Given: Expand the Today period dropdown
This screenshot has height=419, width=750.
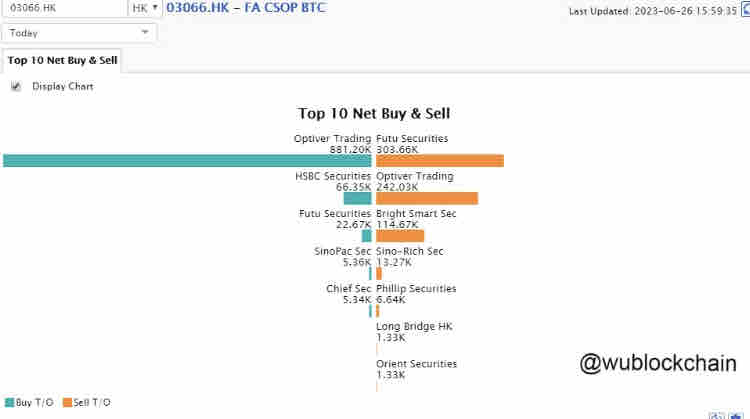Looking at the screenshot, I should coord(78,32).
